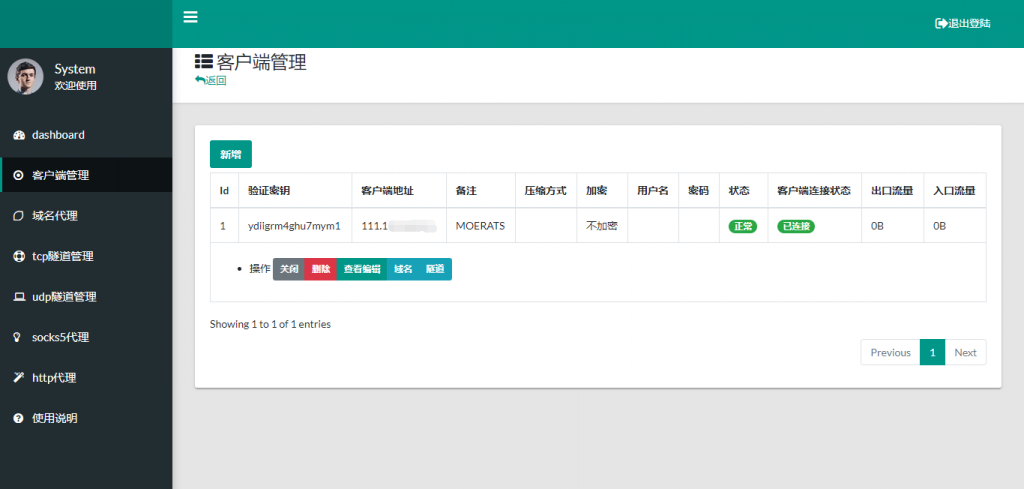Click the 查看编辑 button

pos(361,269)
